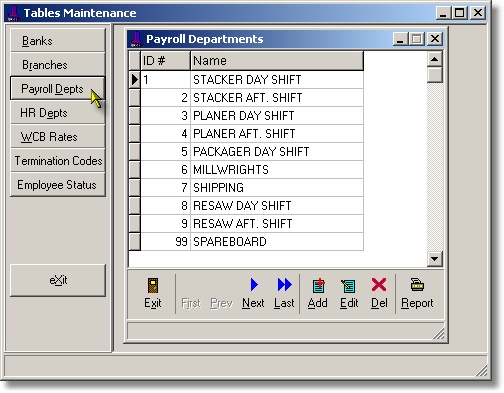Go to Next record arrow icon
The width and height of the screenshot is (504, 393).
(x=254, y=285)
